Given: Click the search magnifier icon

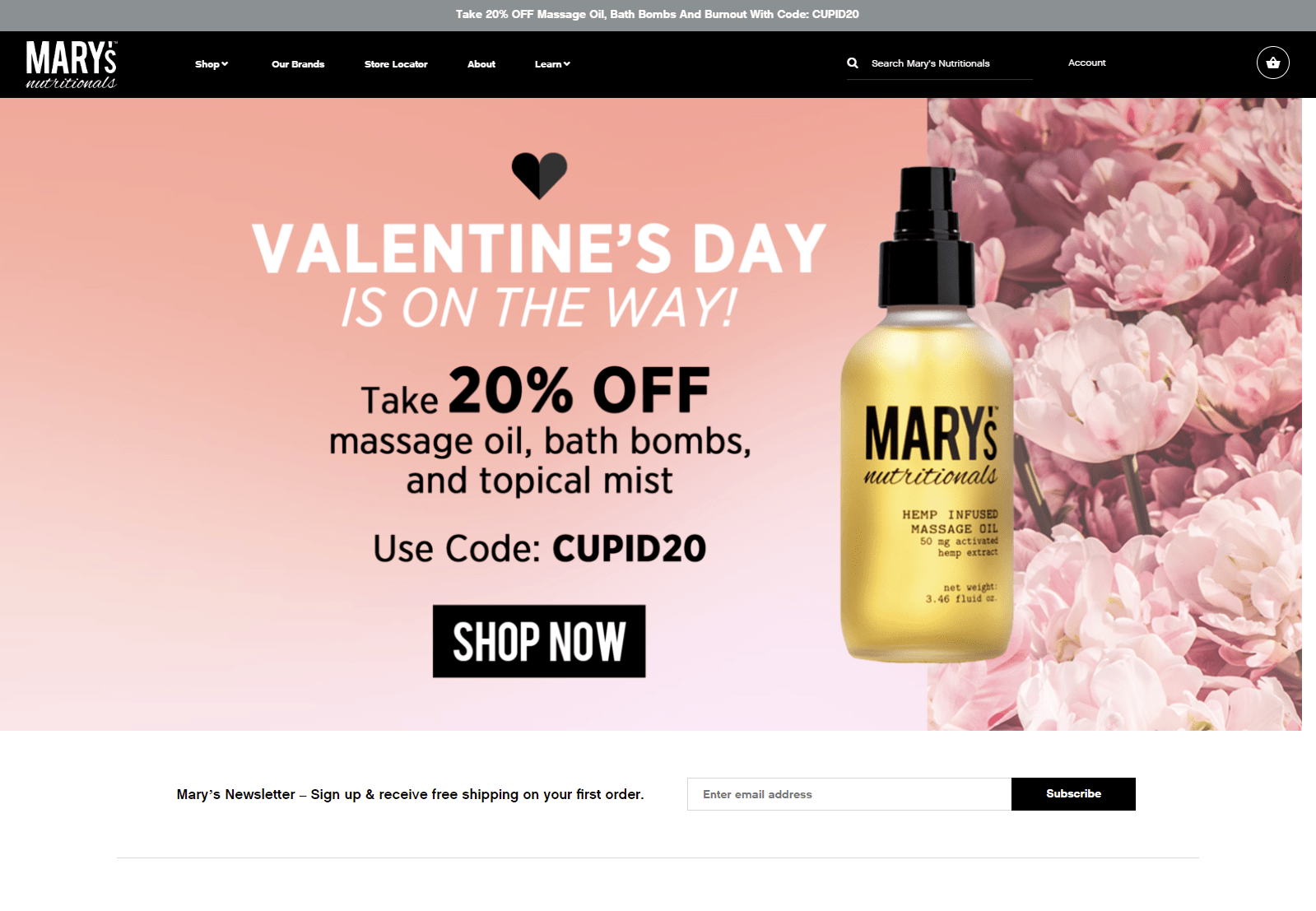Looking at the screenshot, I should tap(853, 63).
